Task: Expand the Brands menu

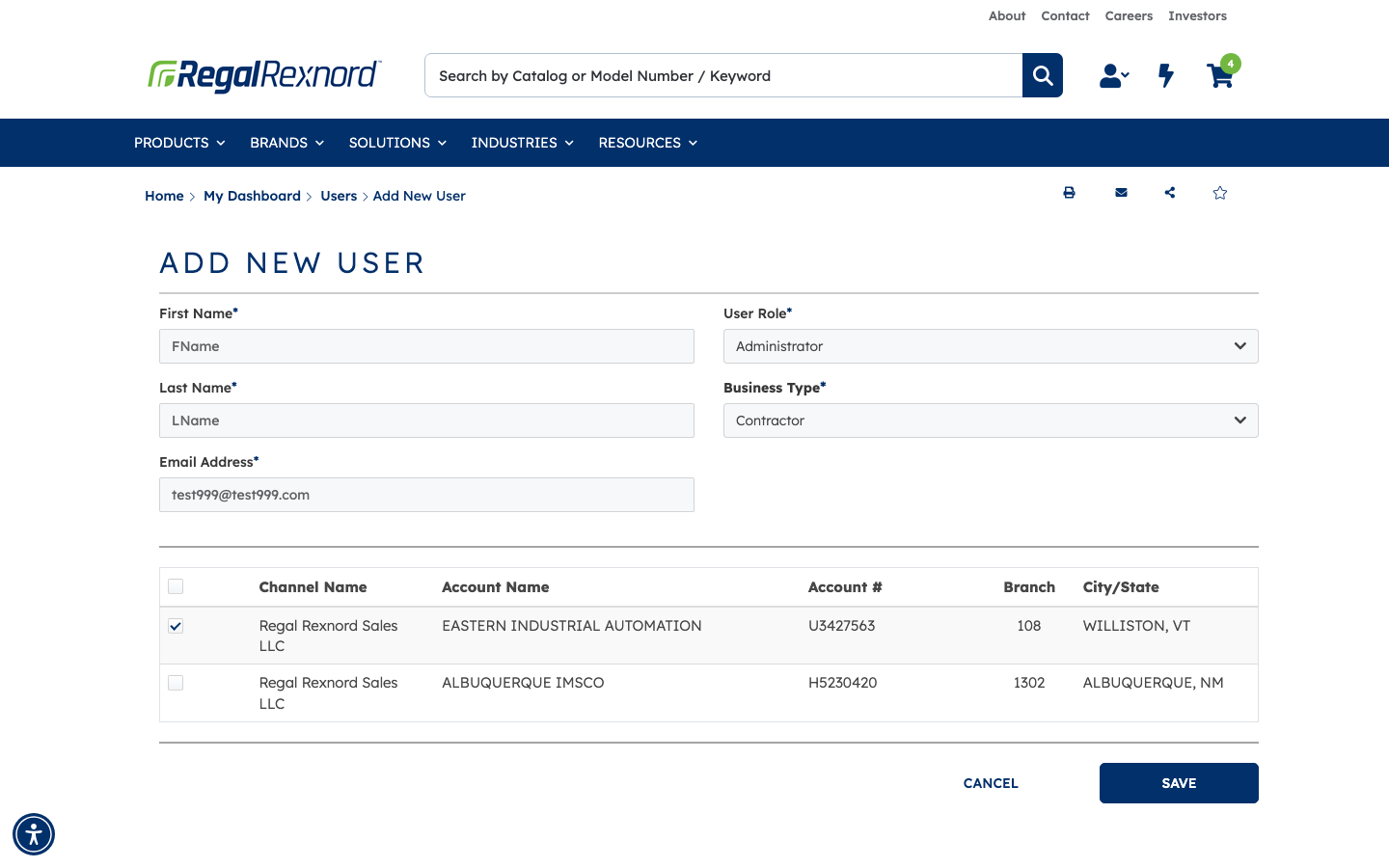Action: pyautogui.click(x=286, y=143)
